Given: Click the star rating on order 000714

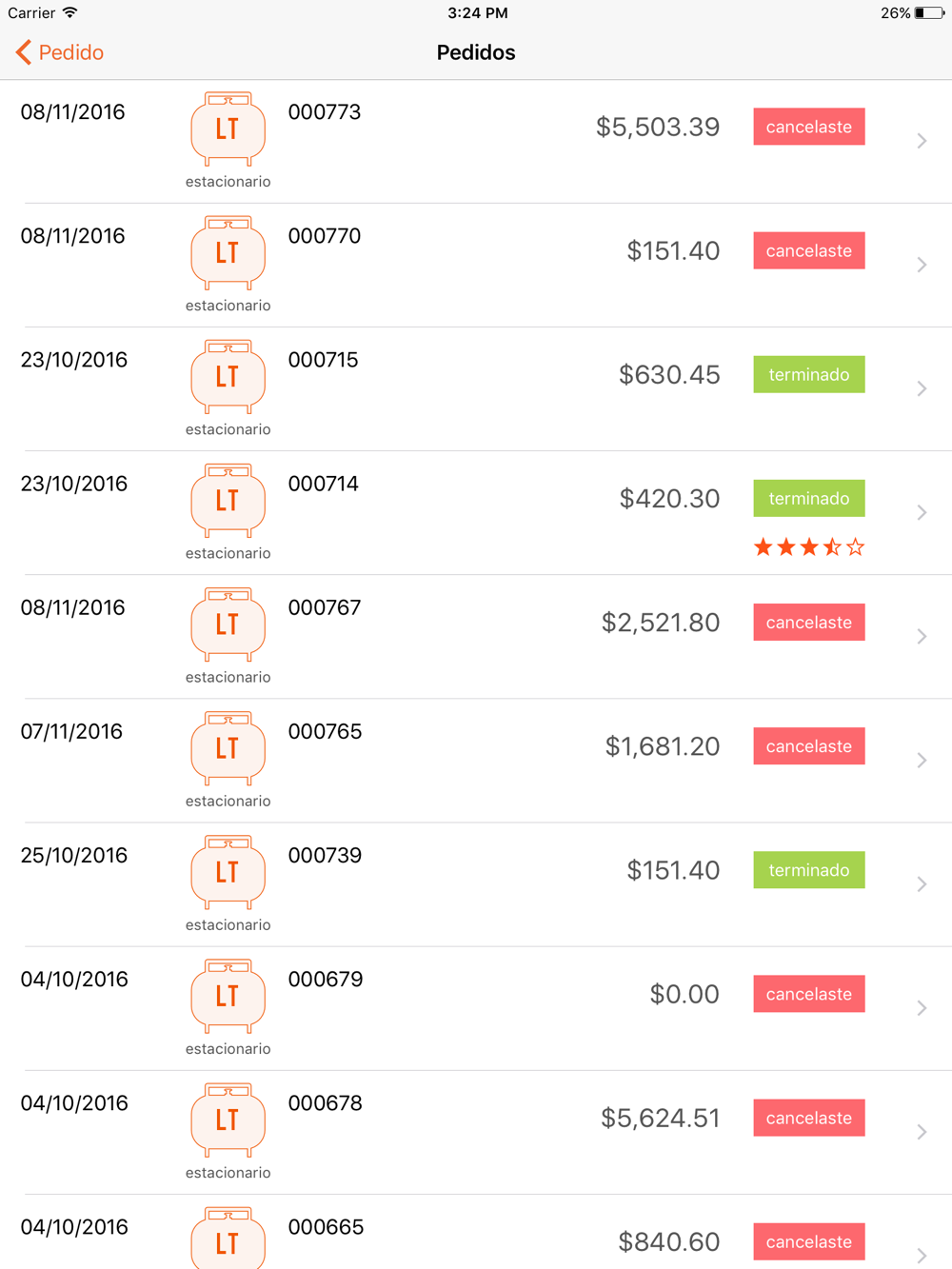Looking at the screenshot, I should (808, 546).
